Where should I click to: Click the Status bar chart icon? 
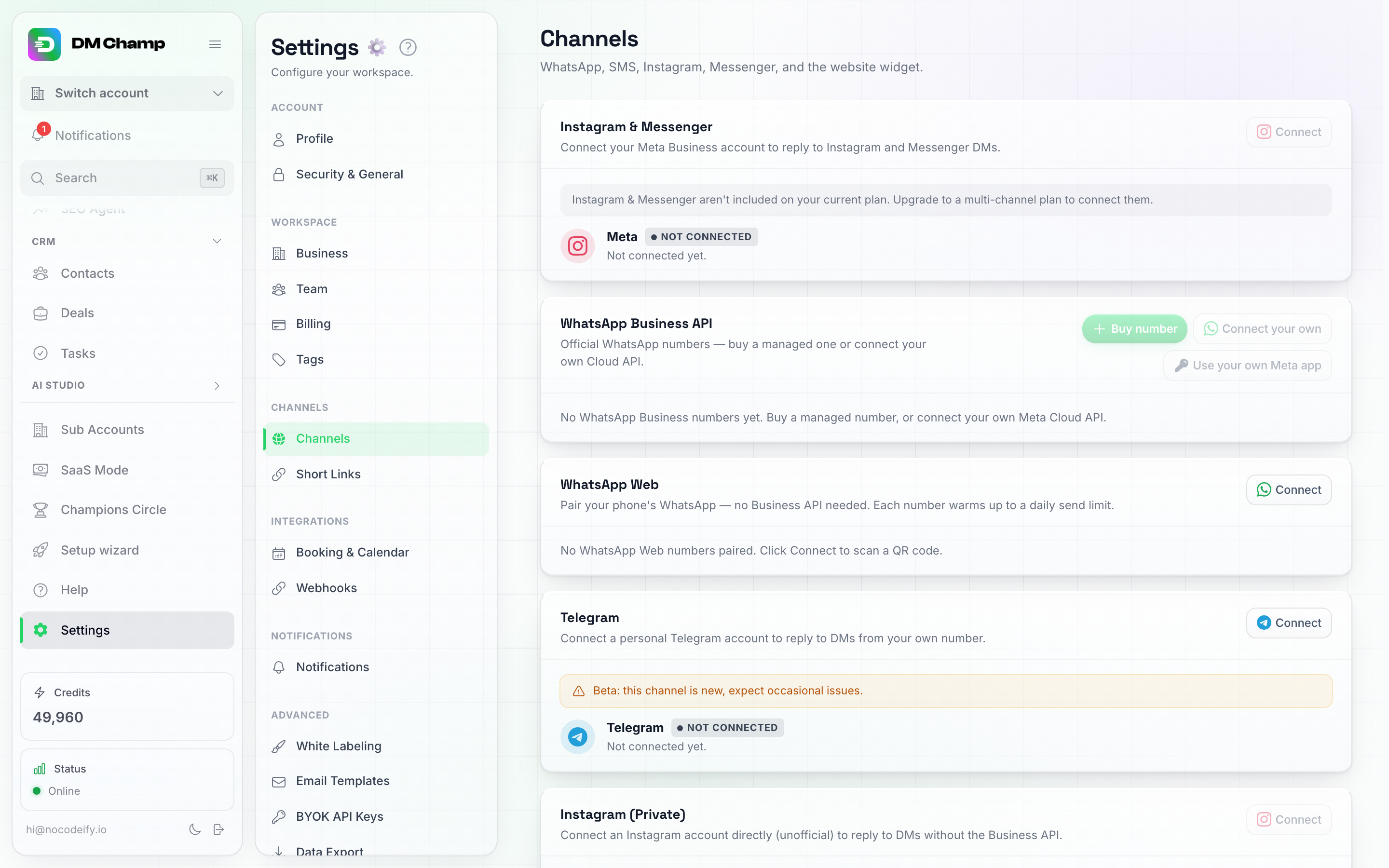point(40,769)
